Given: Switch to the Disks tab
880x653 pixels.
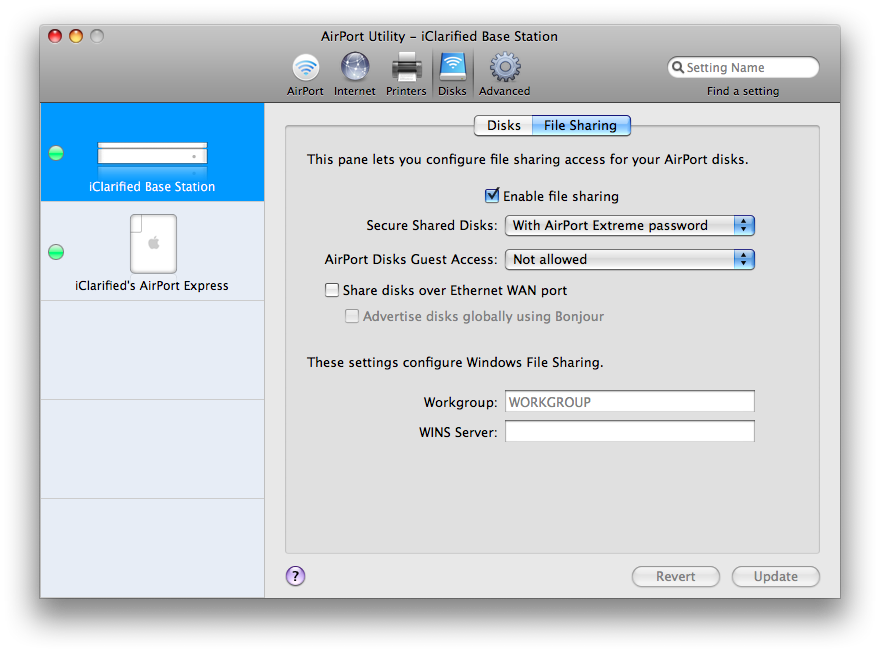Looking at the screenshot, I should click(x=504, y=126).
